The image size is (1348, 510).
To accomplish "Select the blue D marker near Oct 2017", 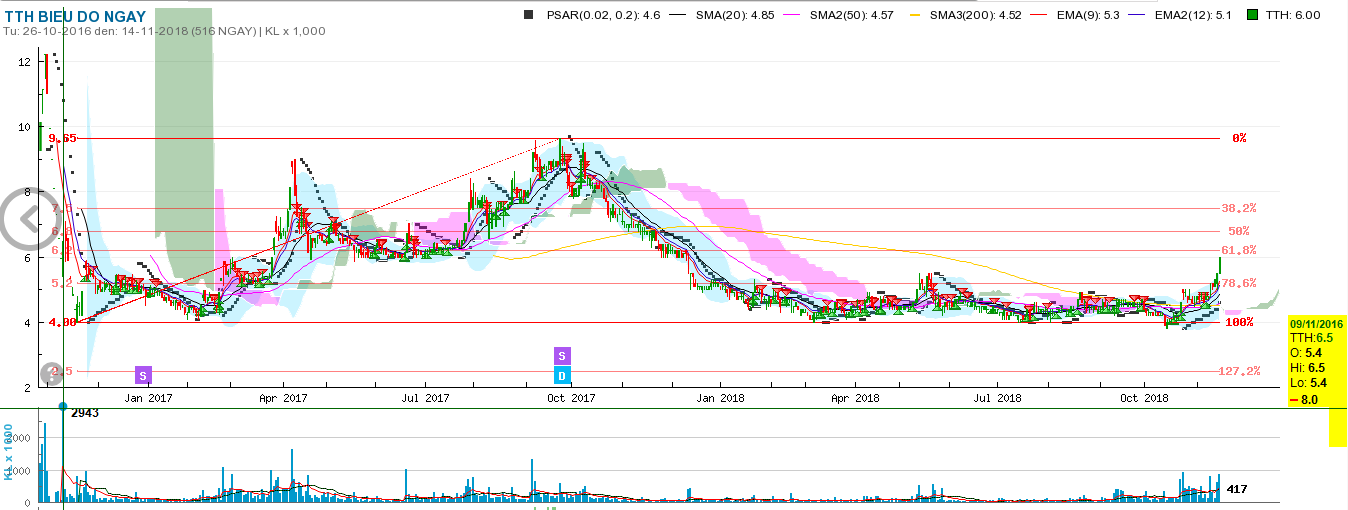I will [x=562, y=375].
